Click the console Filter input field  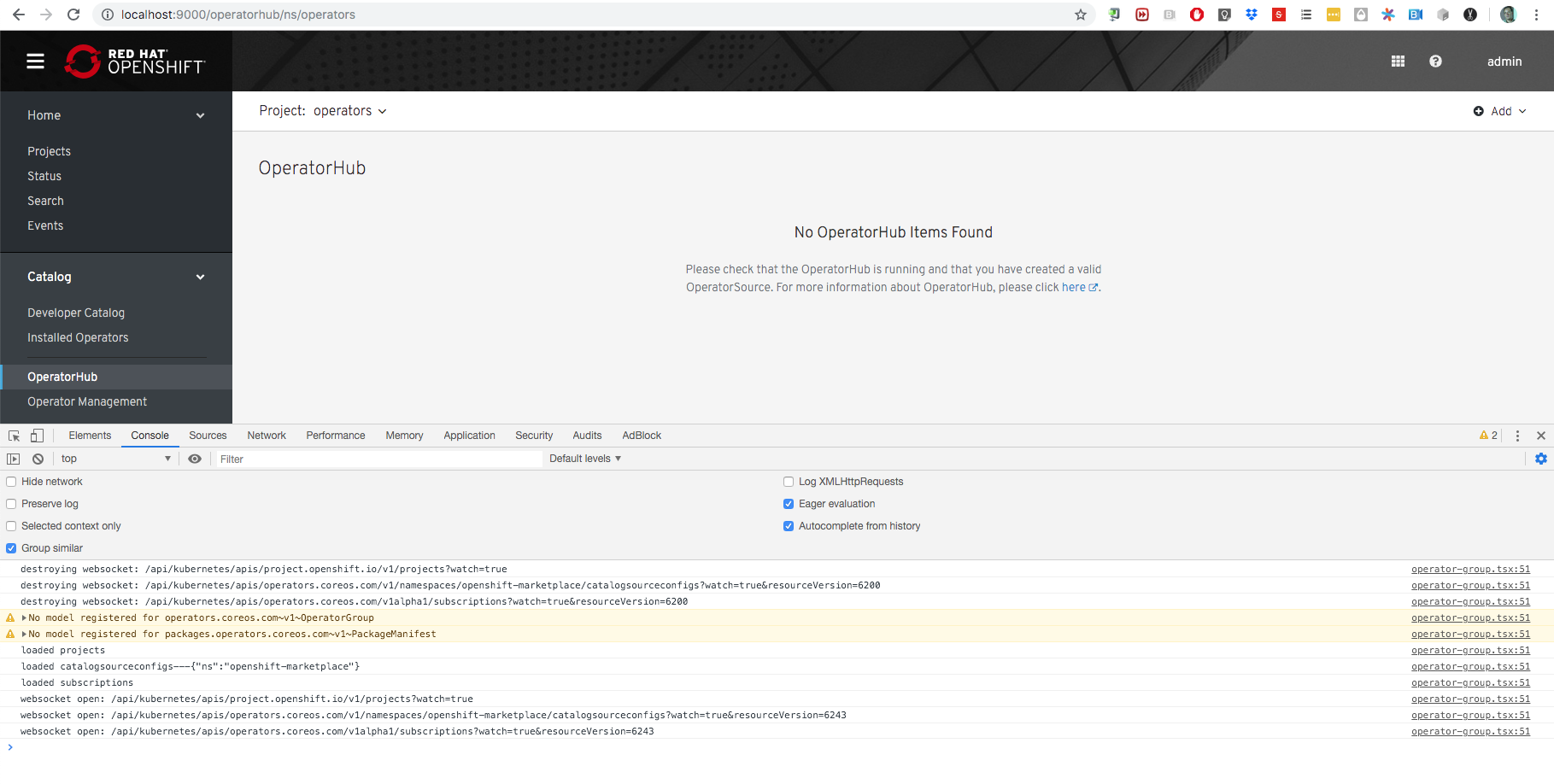[x=376, y=459]
